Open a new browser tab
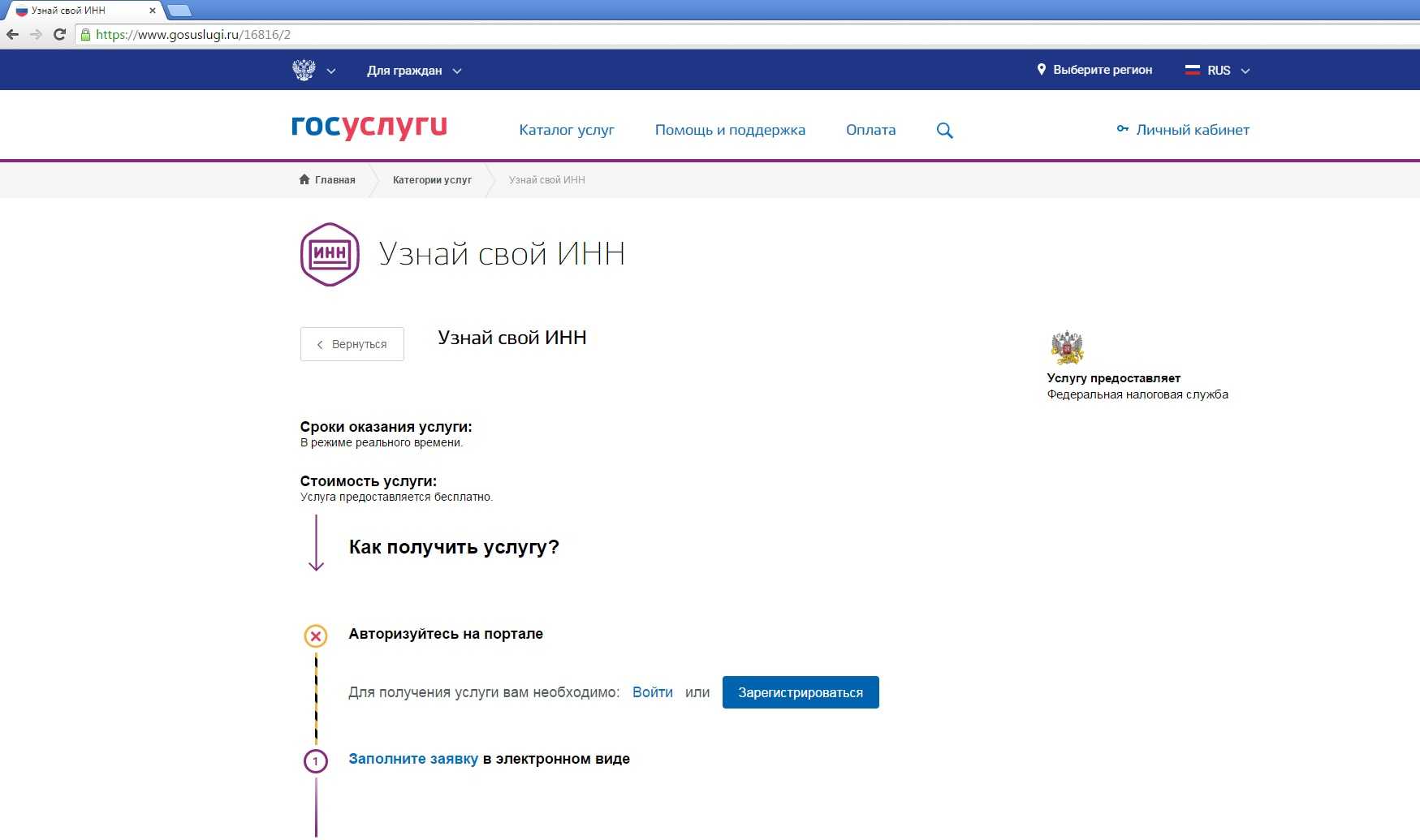Image resolution: width=1420 pixels, height=840 pixels. click(179, 11)
